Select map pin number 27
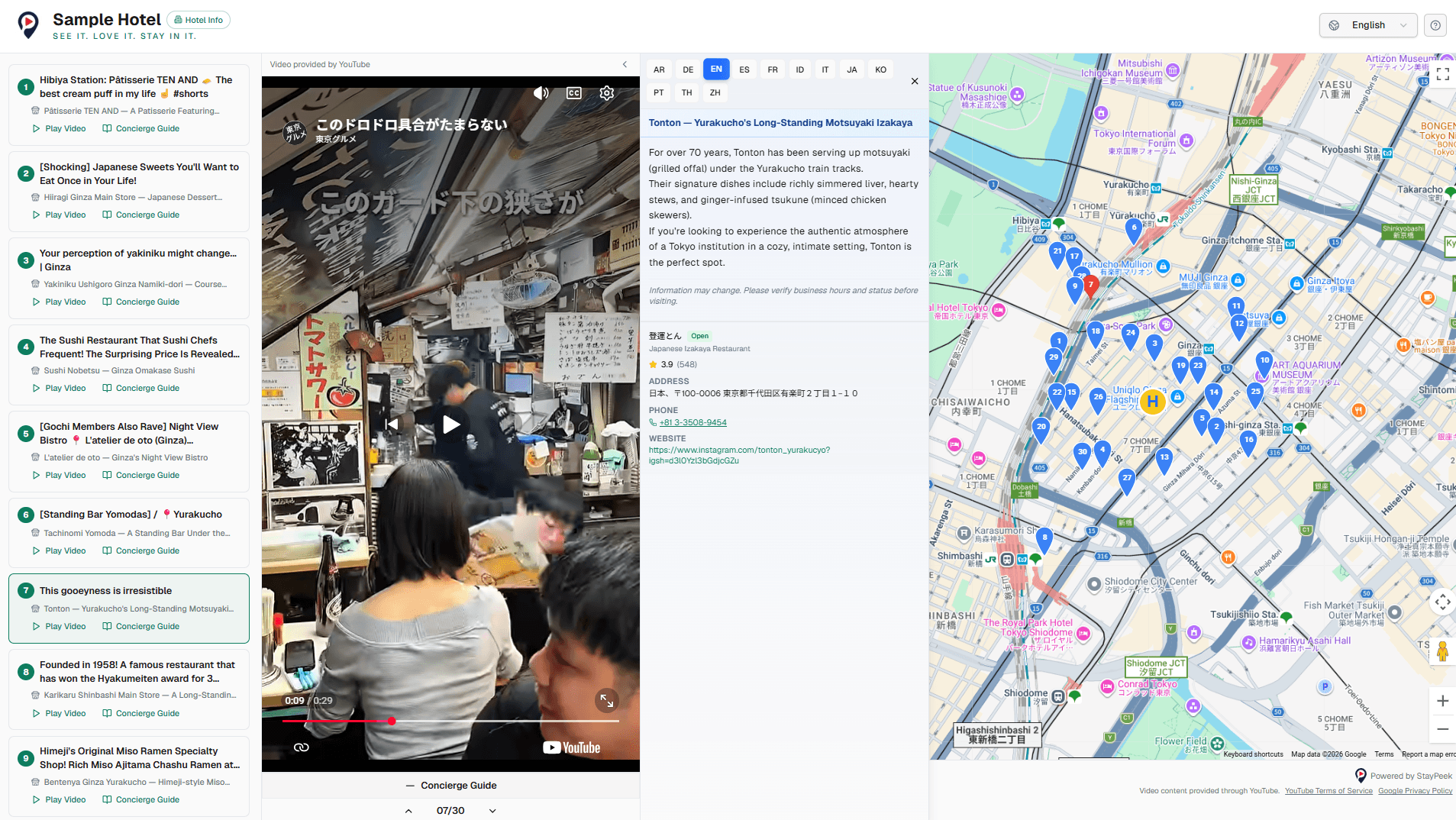Screen dimensions: 1456x820 (x=1127, y=480)
